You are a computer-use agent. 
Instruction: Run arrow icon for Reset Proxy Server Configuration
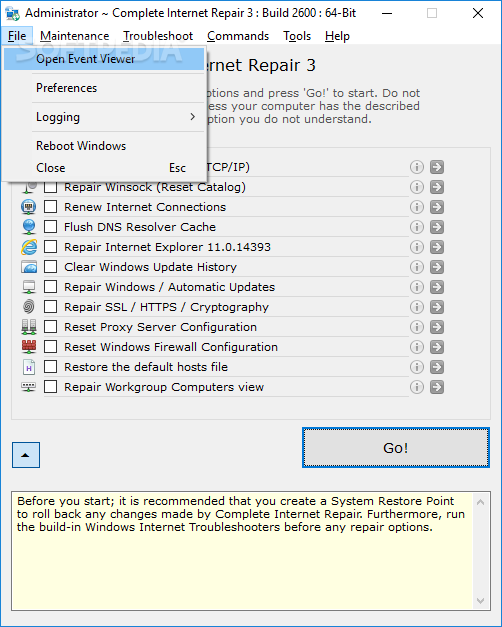coord(437,327)
